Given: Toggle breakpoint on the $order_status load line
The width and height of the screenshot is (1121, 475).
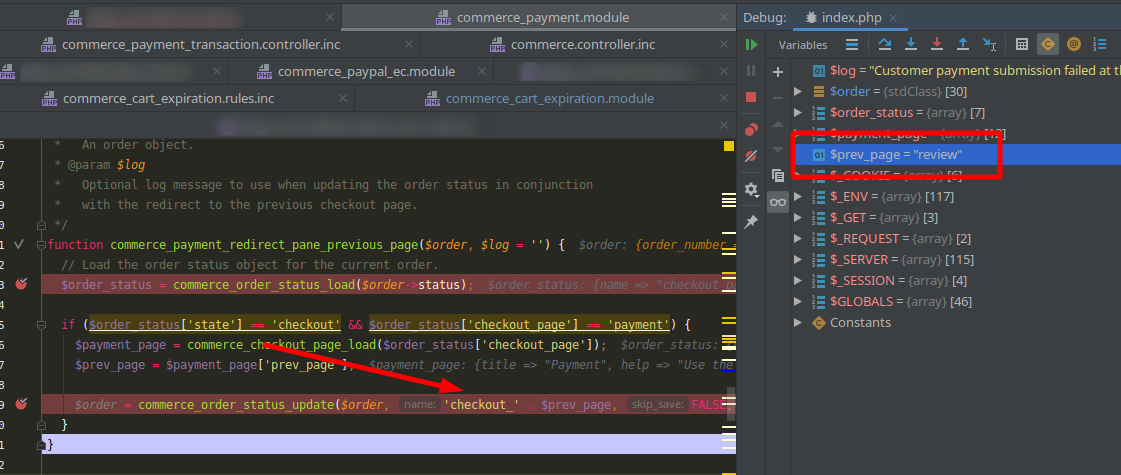Looking at the screenshot, I should pyautogui.click(x=21, y=285).
